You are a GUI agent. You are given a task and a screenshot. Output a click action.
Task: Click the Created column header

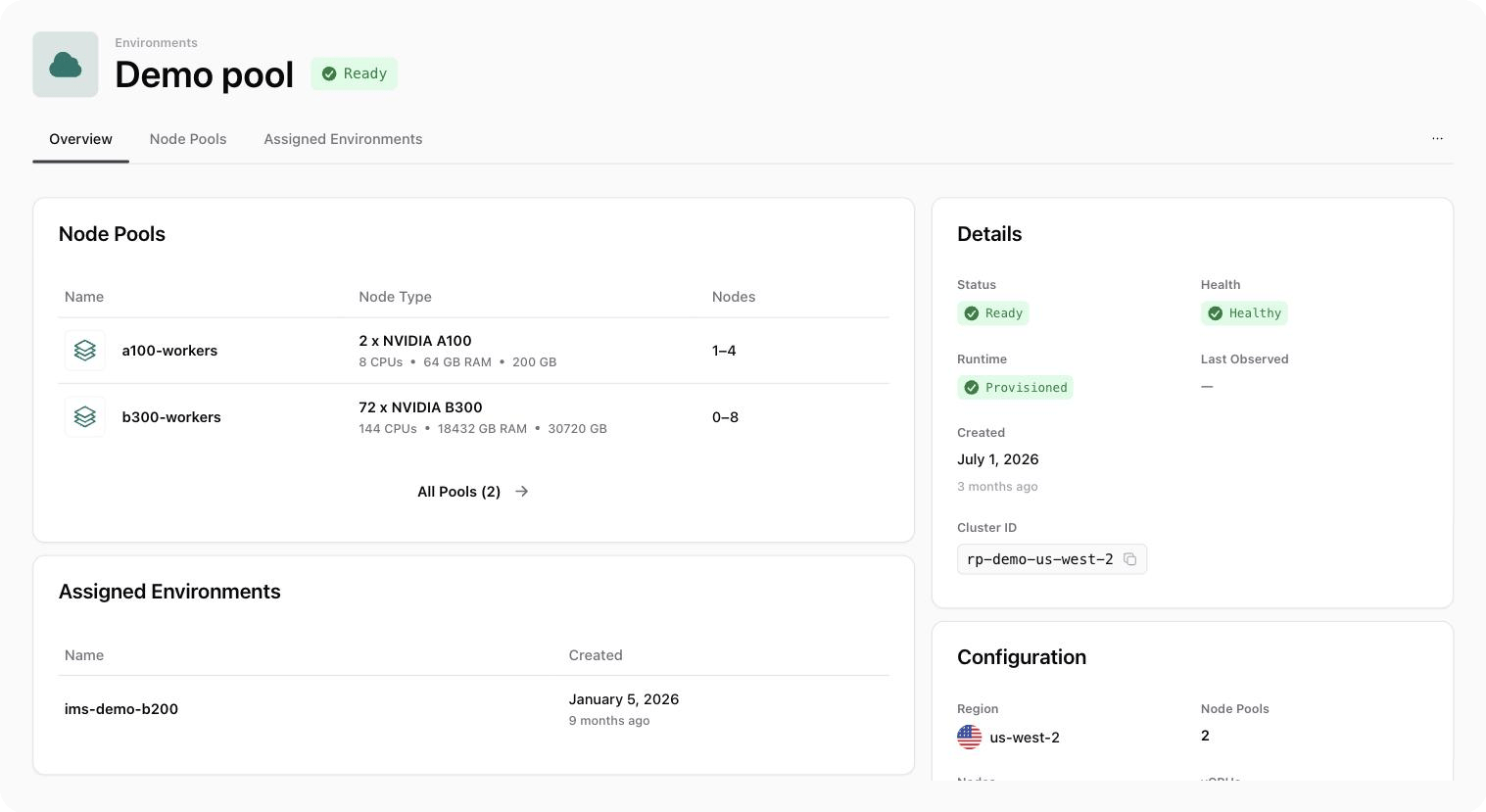(x=596, y=655)
